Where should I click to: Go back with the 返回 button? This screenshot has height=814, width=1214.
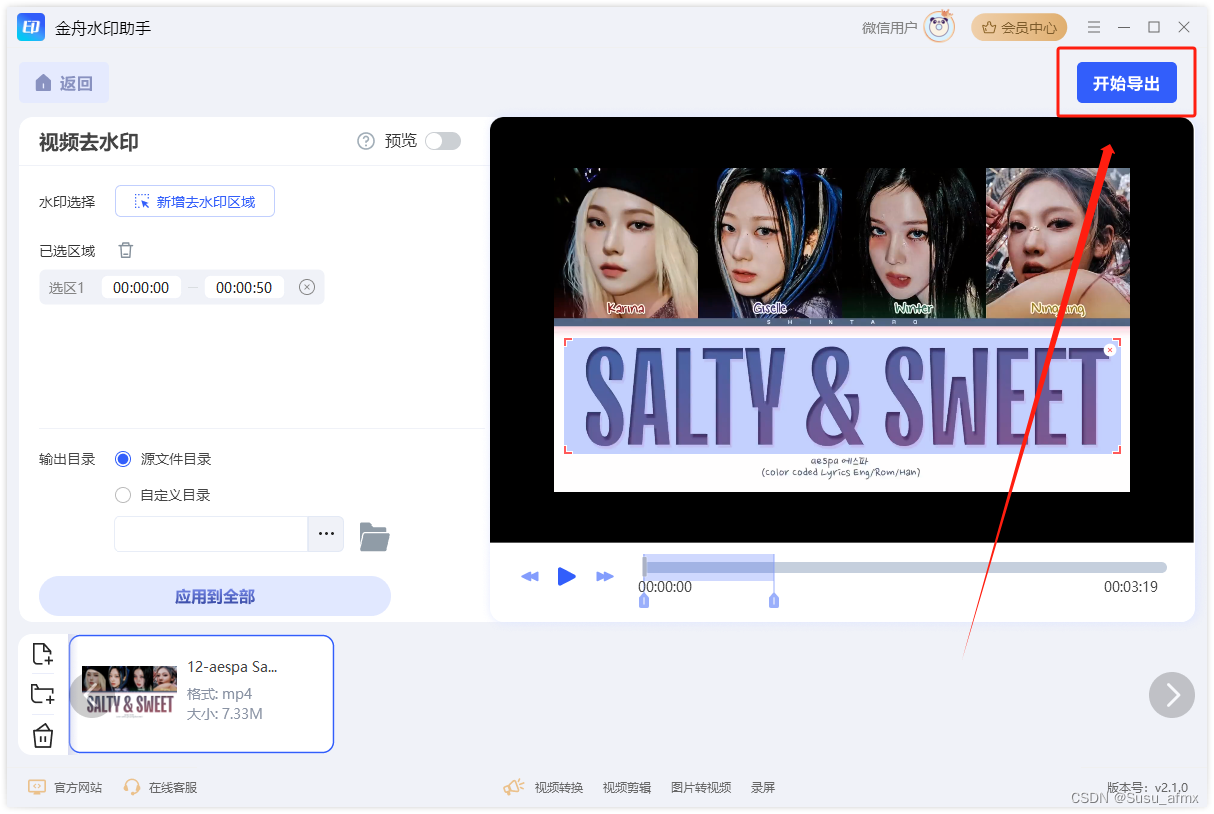pyautogui.click(x=64, y=83)
